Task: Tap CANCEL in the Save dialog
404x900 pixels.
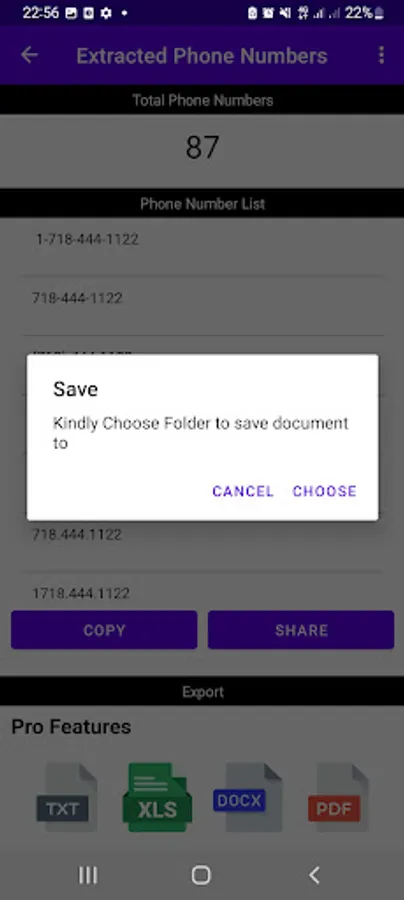Action: pyautogui.click(x=243, y=491)
